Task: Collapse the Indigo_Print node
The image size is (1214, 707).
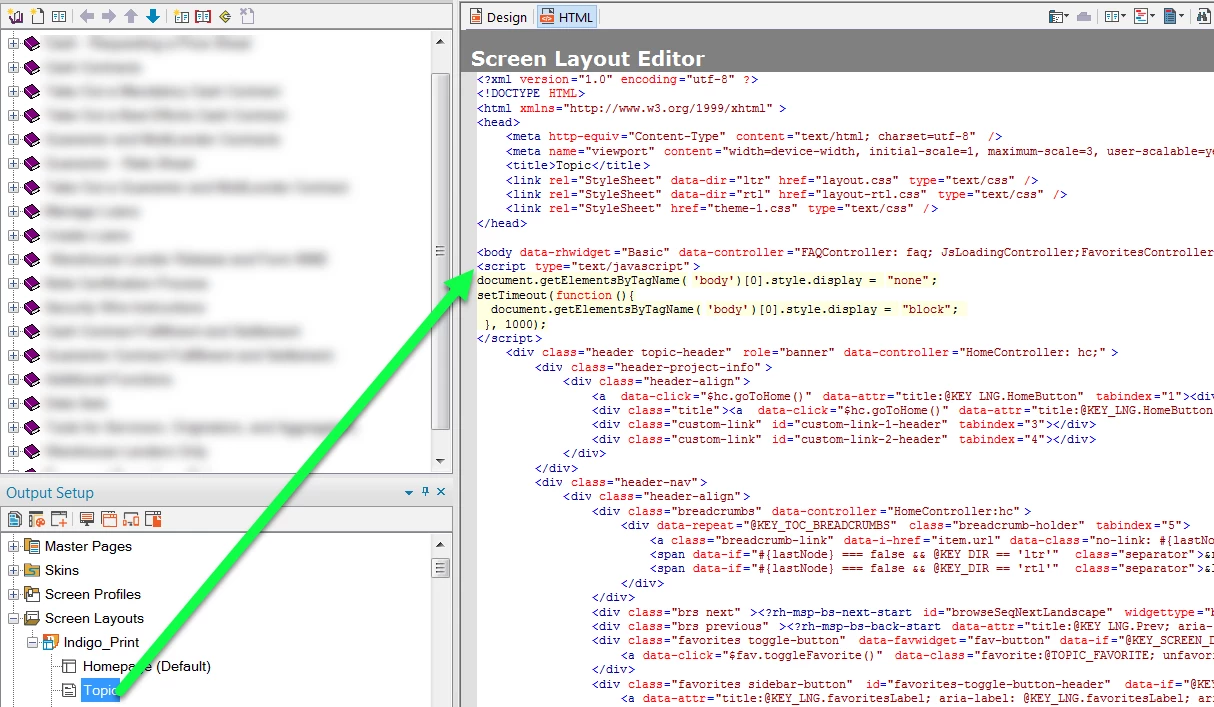Action: point(32,643)
